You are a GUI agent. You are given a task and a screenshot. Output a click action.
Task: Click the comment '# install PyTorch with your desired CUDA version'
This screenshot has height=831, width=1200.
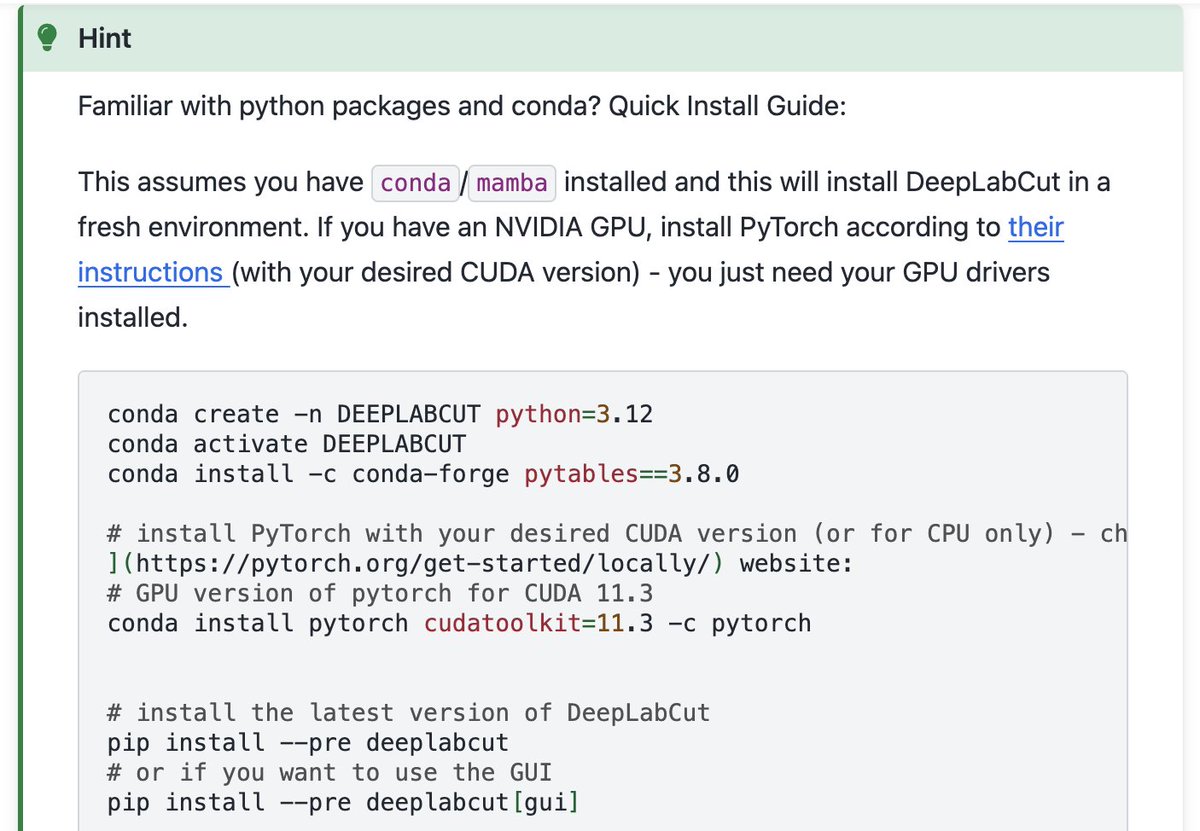452,534
